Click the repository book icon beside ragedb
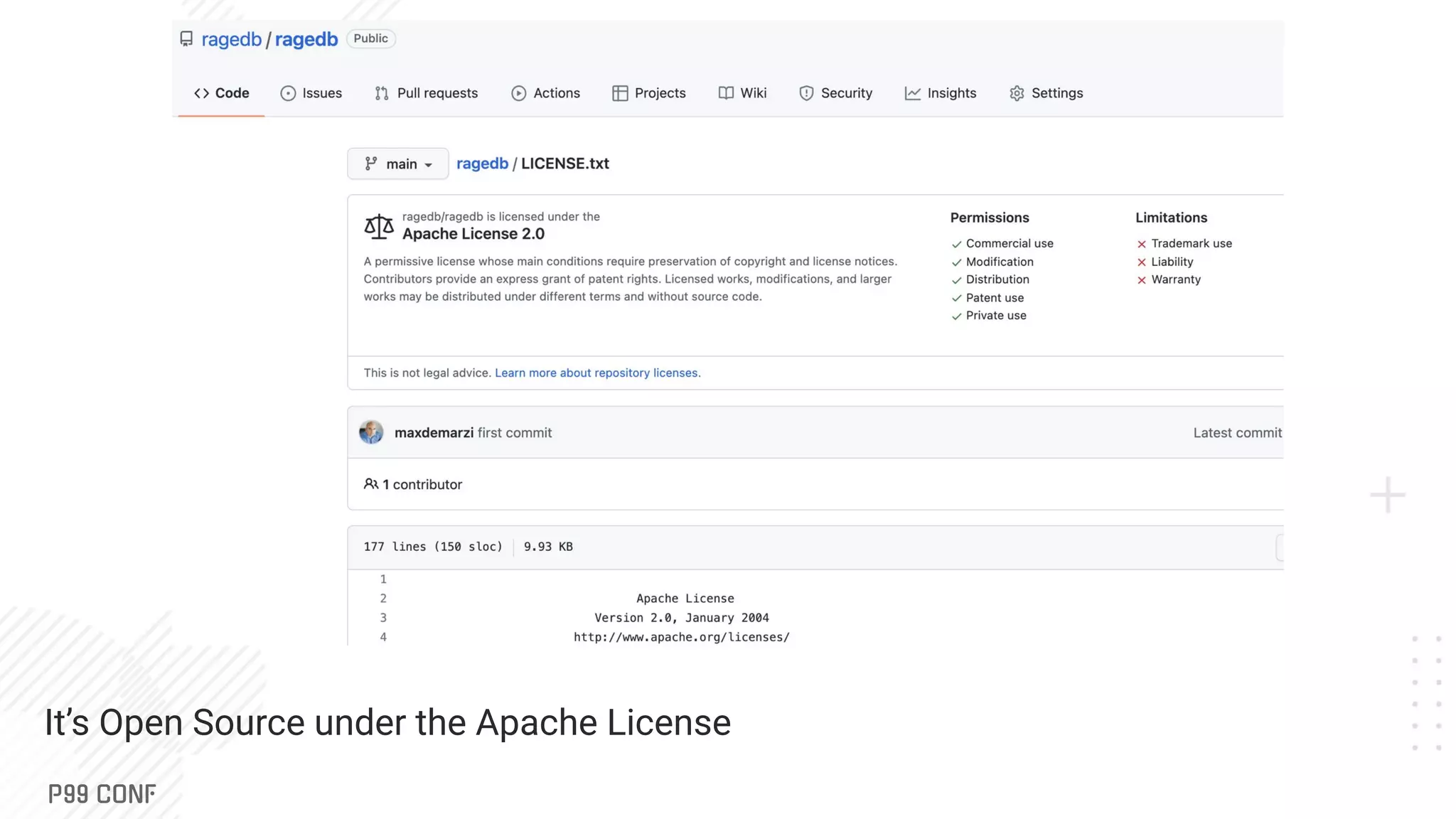Screen dimensions: 1456x819 coord(186,38)
